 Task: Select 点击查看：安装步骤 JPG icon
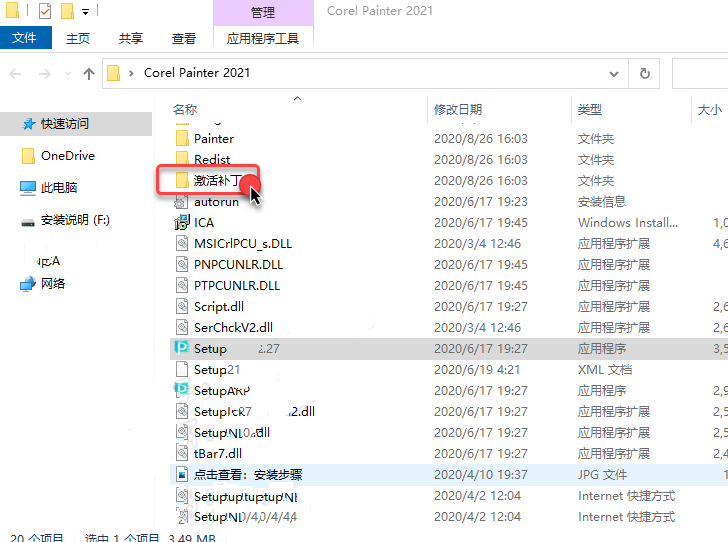[182, 474]
